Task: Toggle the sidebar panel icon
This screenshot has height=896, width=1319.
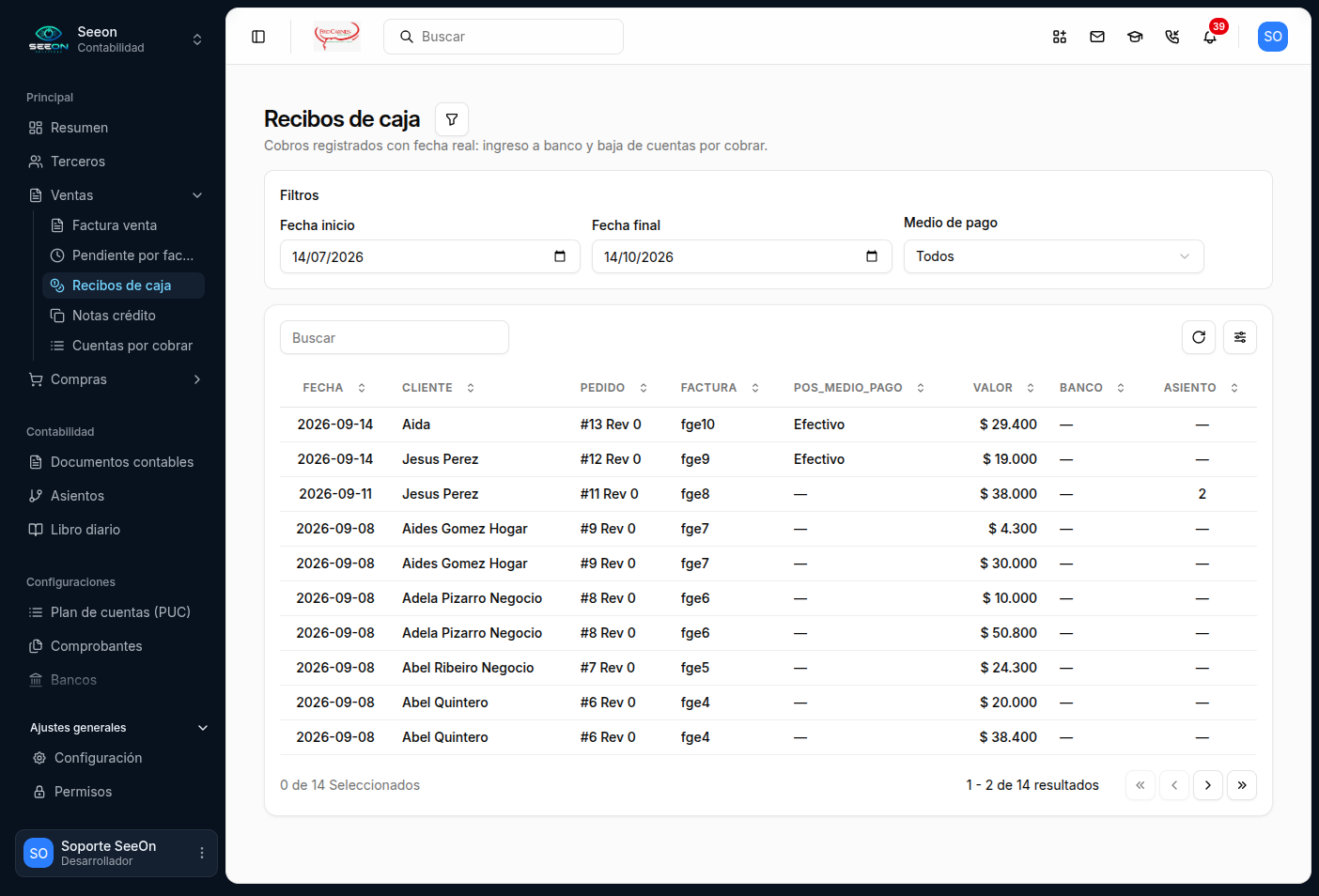Action: click(x=258, y=37)
